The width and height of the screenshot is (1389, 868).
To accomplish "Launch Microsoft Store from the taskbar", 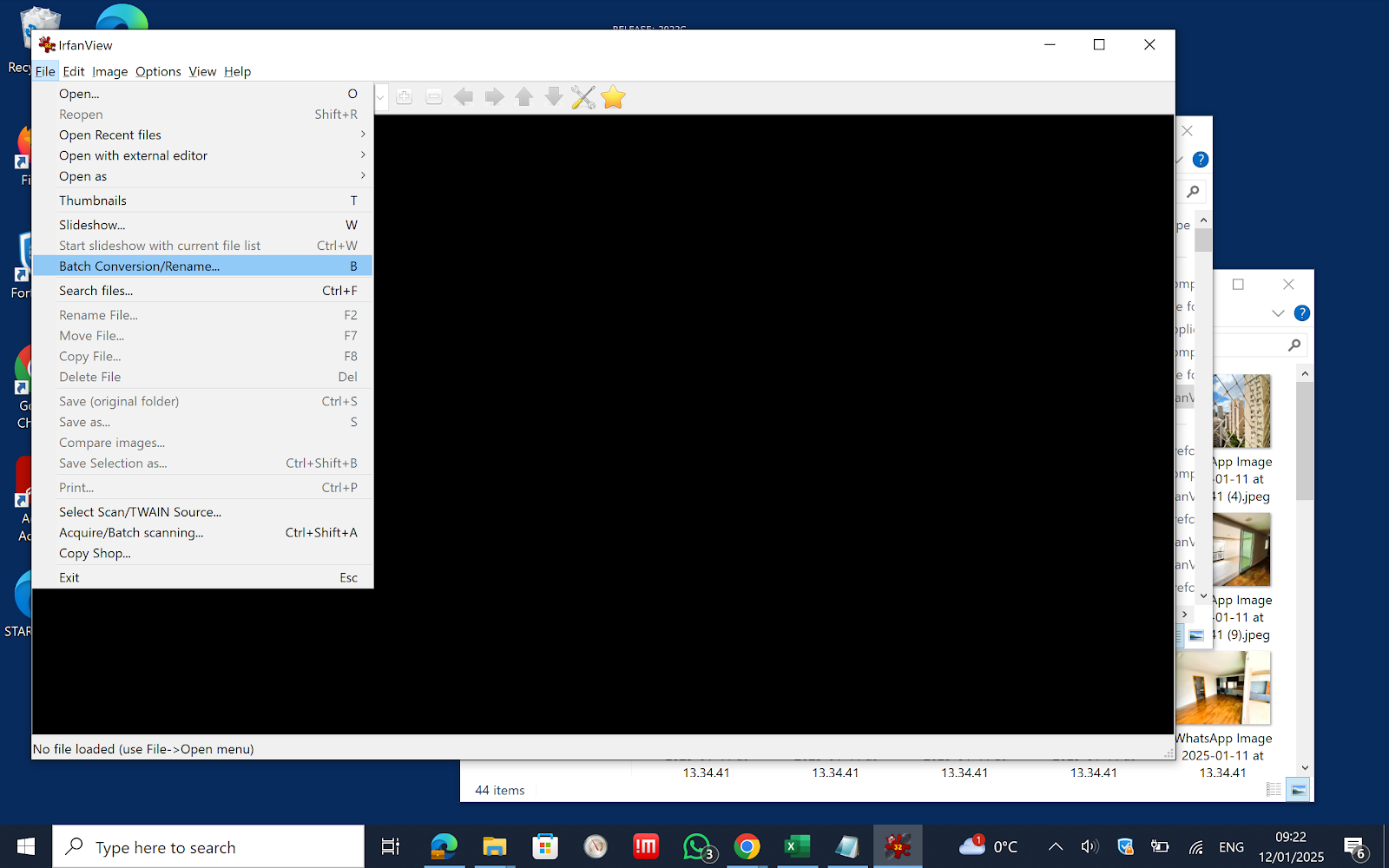I will [x=545, y=846].
